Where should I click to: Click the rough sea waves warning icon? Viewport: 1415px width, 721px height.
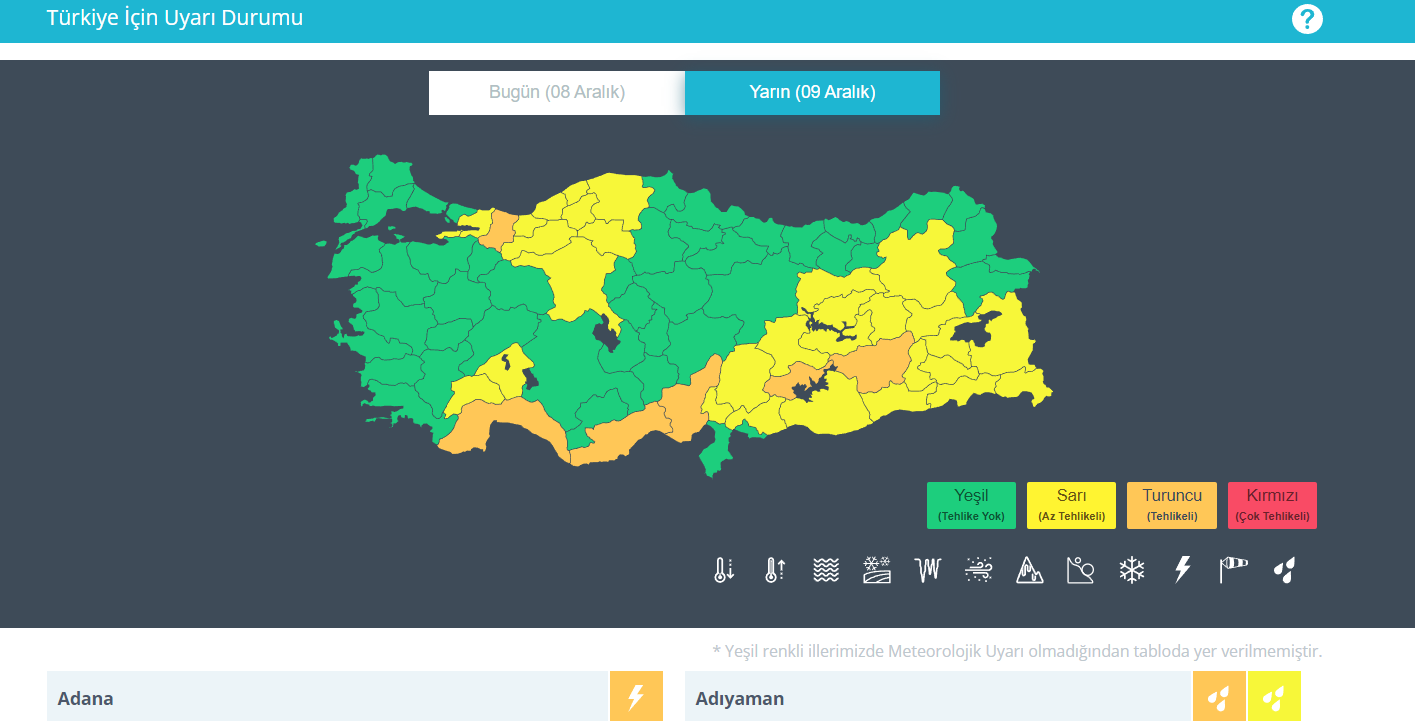coord(825,569)
